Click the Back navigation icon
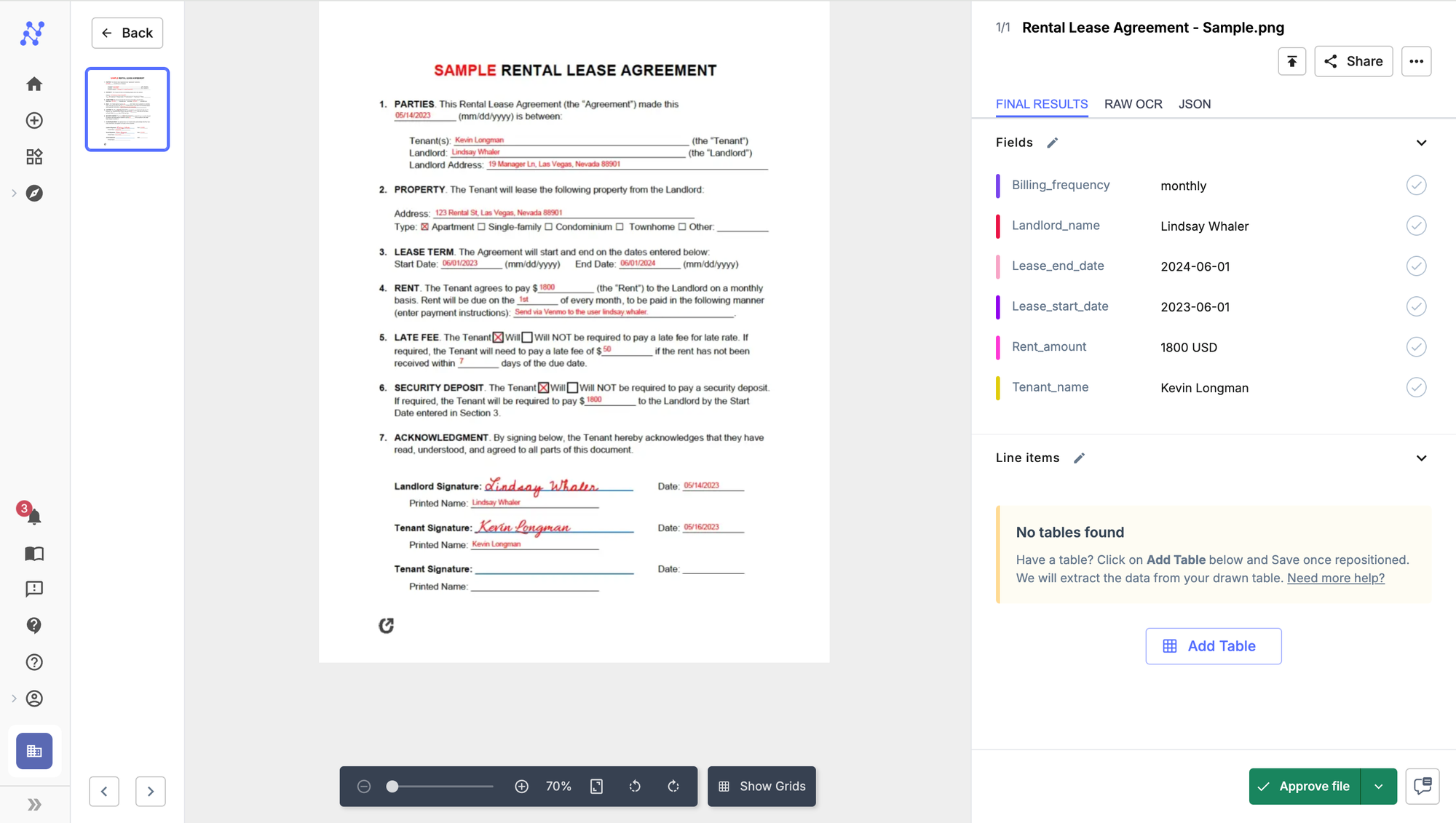1456x823 pixels. [x=107, y=32]
